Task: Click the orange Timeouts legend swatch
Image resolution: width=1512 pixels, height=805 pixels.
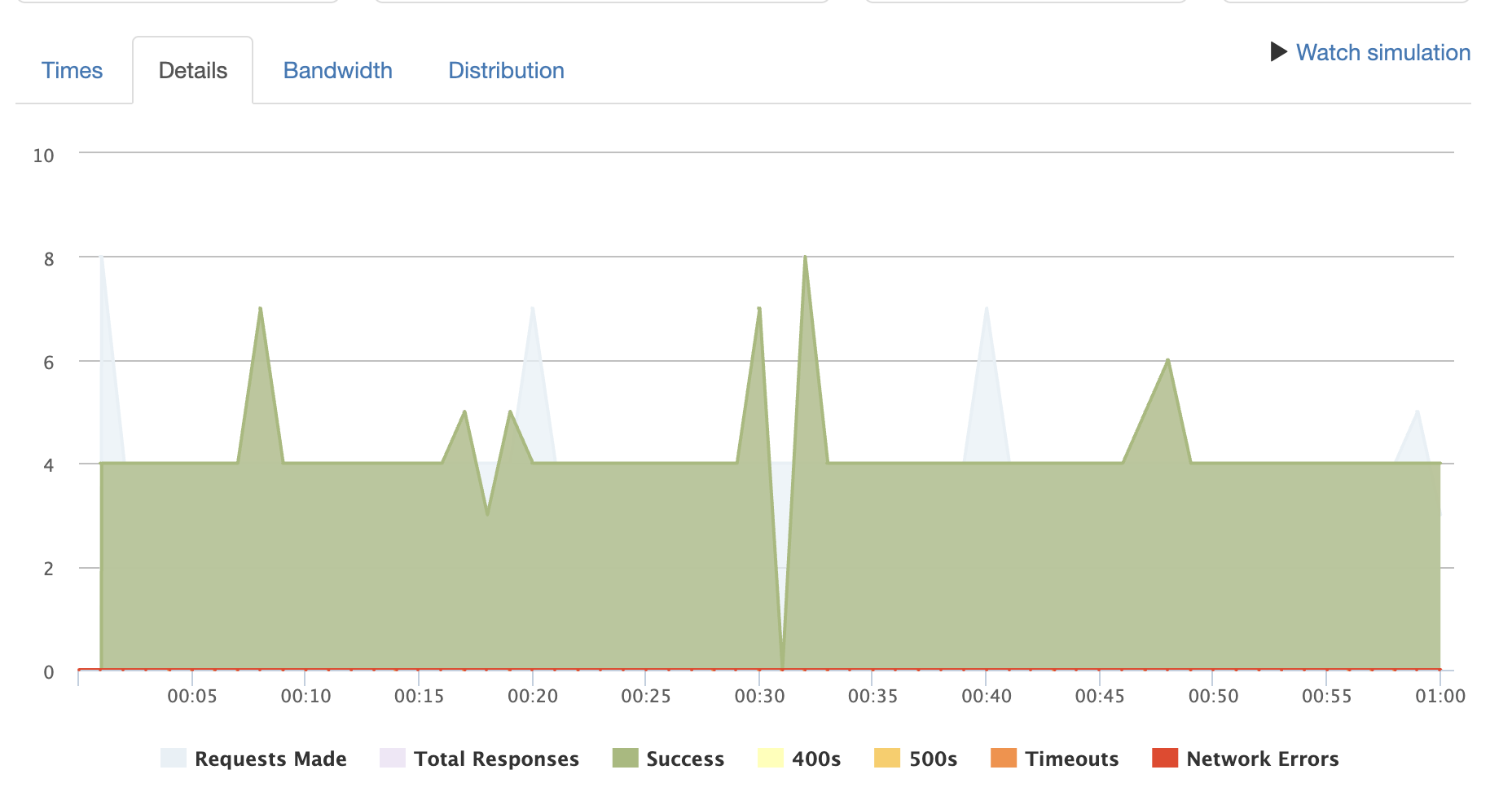Action: pyautogui.click(x=1004, y=759)
